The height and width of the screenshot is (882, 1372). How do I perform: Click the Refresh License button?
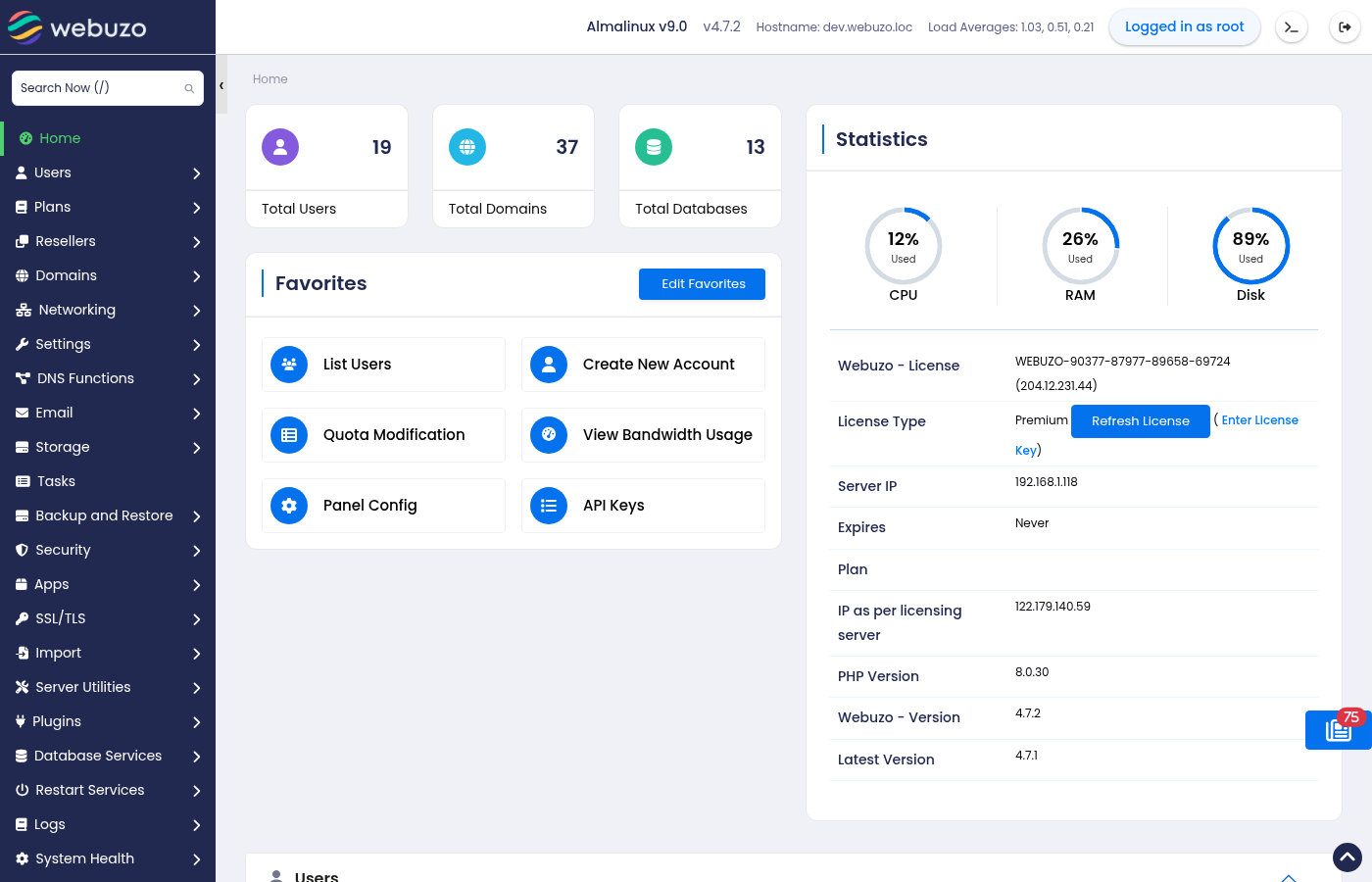click(1141, 421)
